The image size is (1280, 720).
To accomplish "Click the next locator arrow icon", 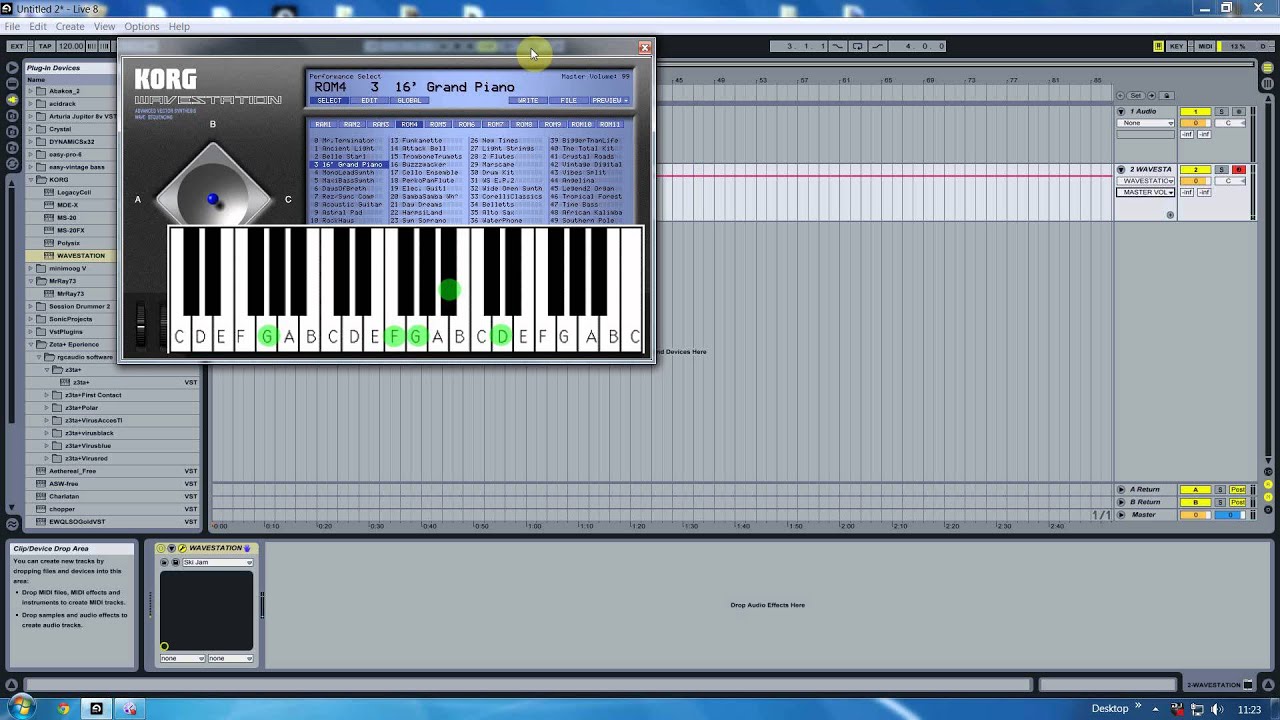I will (x=1151, y=95).
